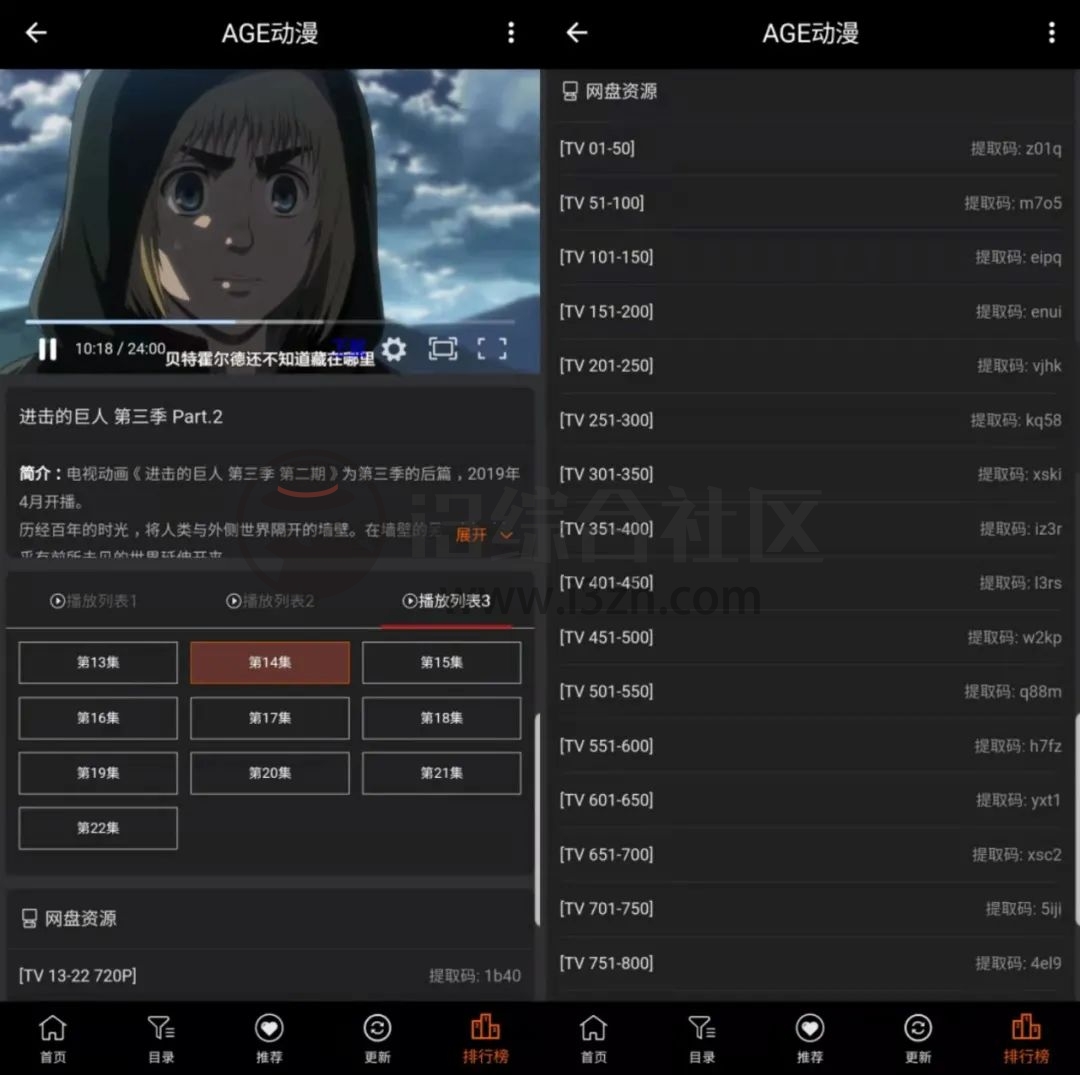The image size is (1080, 1075).
Task: Play episode 第19集
Action: pyautogui.click(x=98, y=773)
